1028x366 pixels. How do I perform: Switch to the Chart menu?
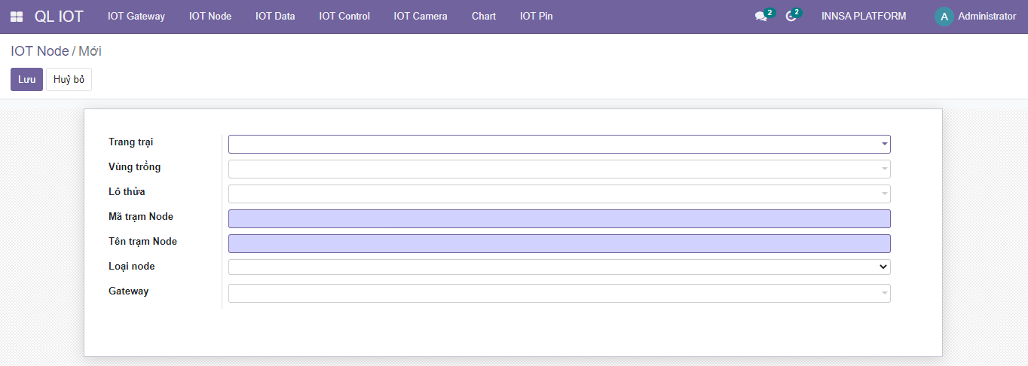pyautogui.click(x=484, y=16)
